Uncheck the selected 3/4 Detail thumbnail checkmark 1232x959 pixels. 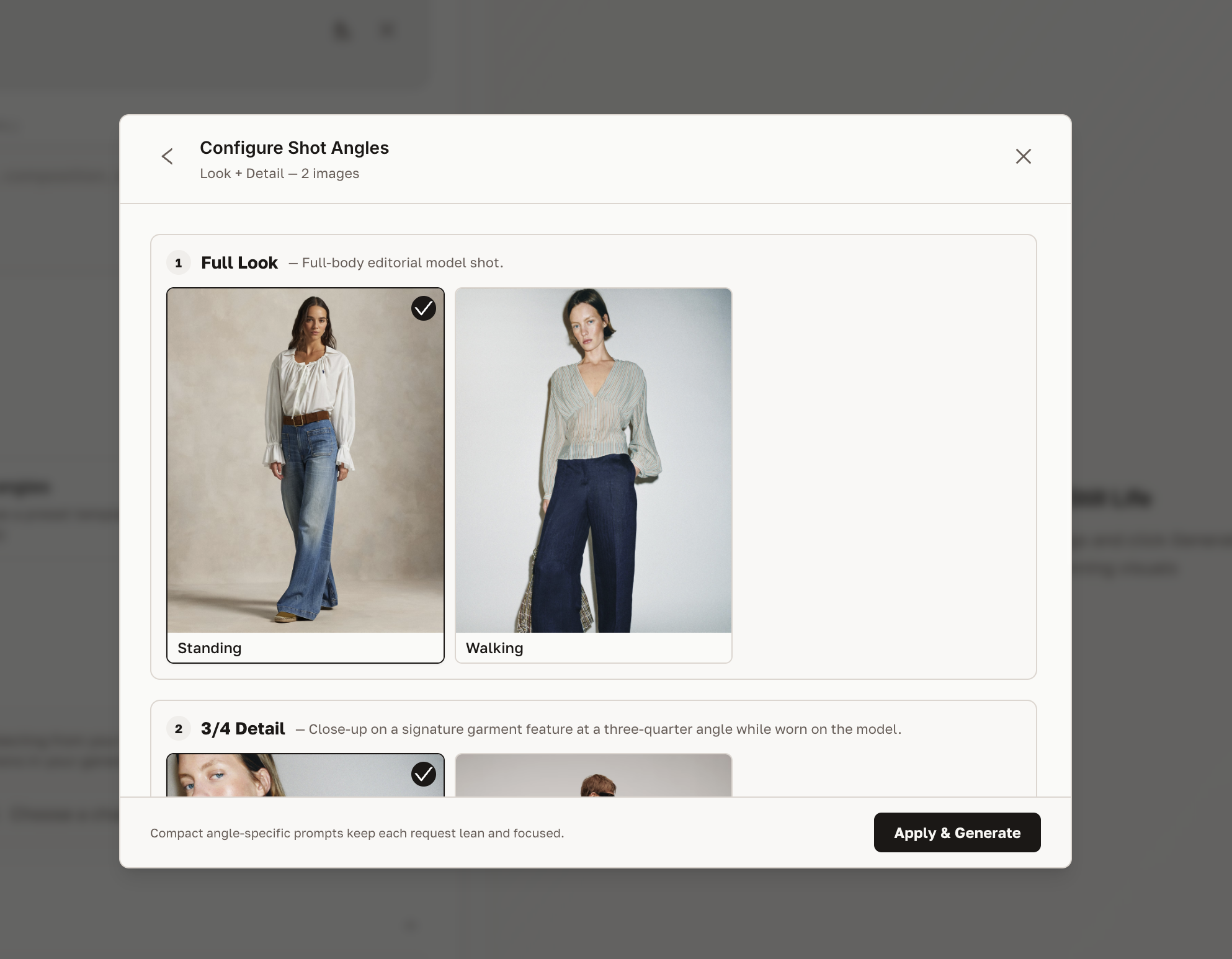click(x=424, y=774)
